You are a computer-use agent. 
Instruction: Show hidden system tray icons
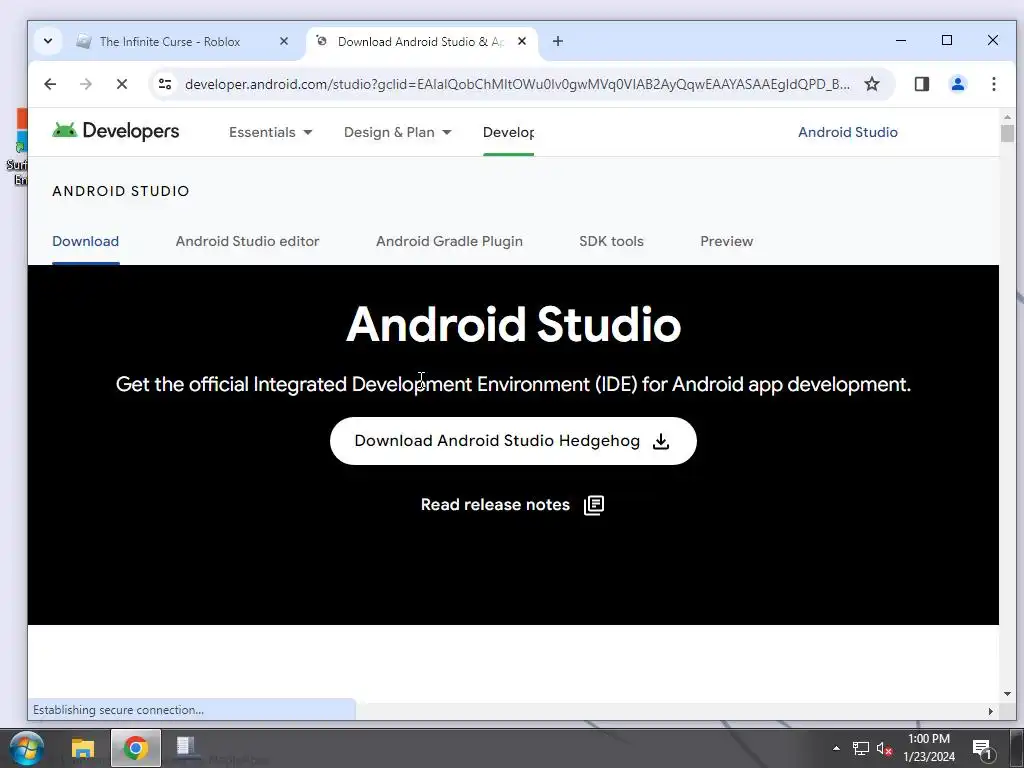836,748
